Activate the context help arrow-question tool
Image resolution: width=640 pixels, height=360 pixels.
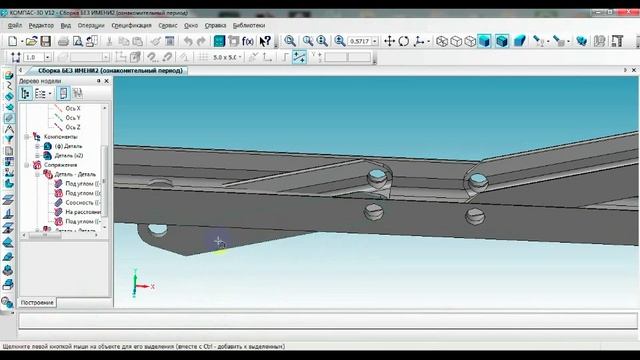[265, 41]
